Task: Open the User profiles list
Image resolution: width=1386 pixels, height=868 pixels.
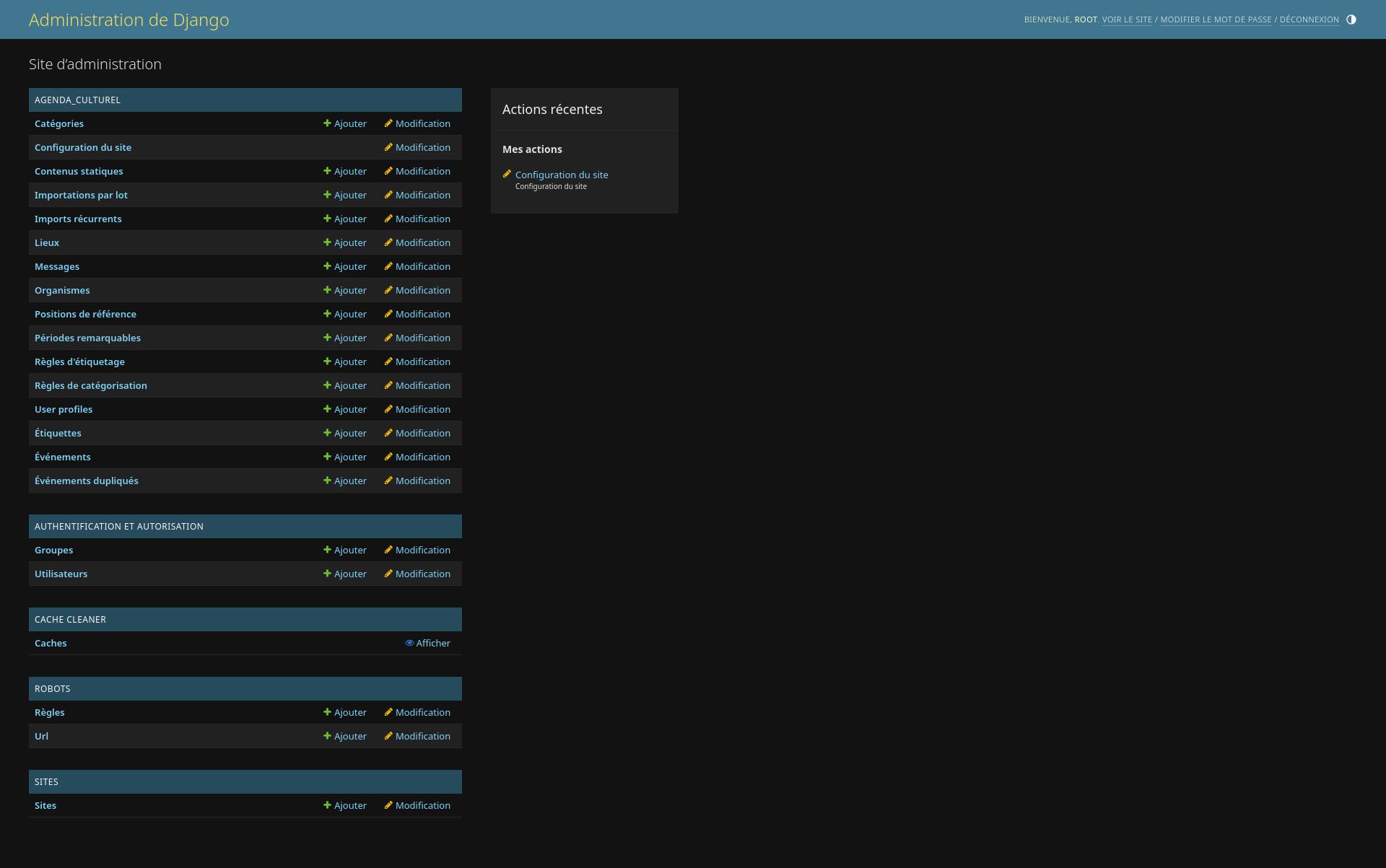Action: pos(64,410)
